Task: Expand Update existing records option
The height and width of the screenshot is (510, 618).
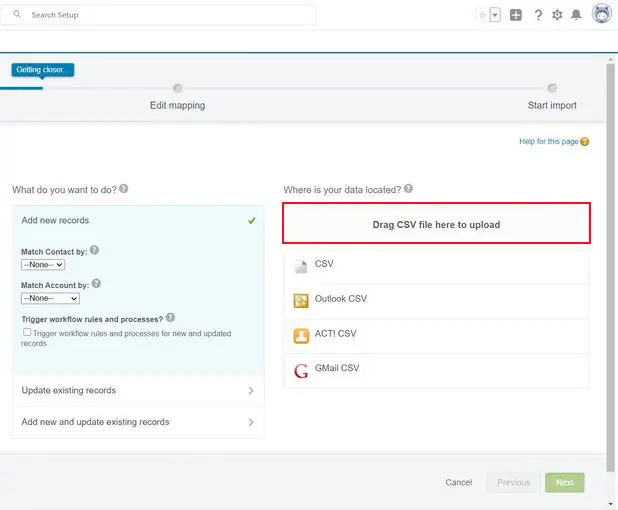Action: (x=138, y=391)
